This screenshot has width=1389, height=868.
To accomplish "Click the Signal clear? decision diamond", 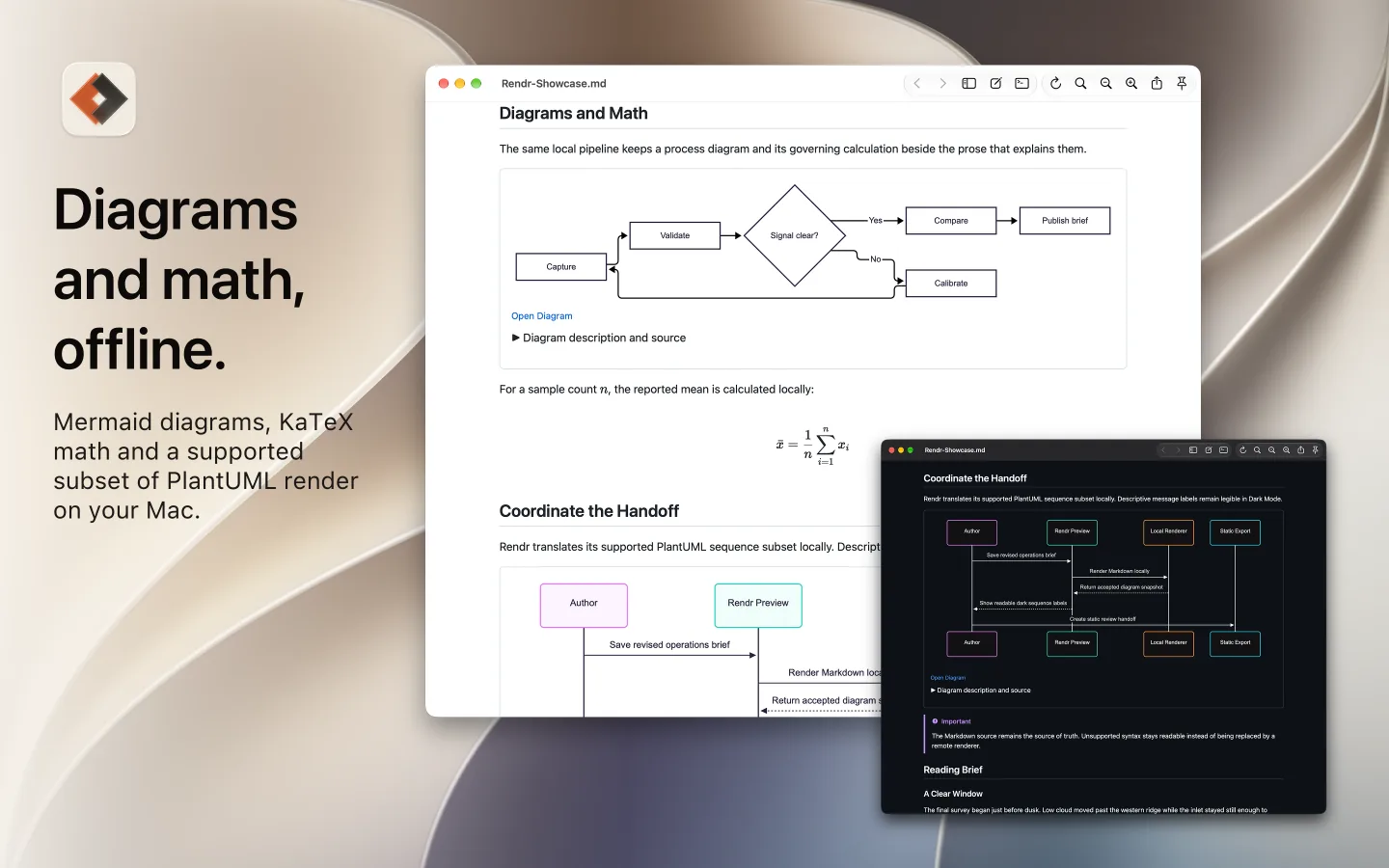I will (x=794, y=235).
